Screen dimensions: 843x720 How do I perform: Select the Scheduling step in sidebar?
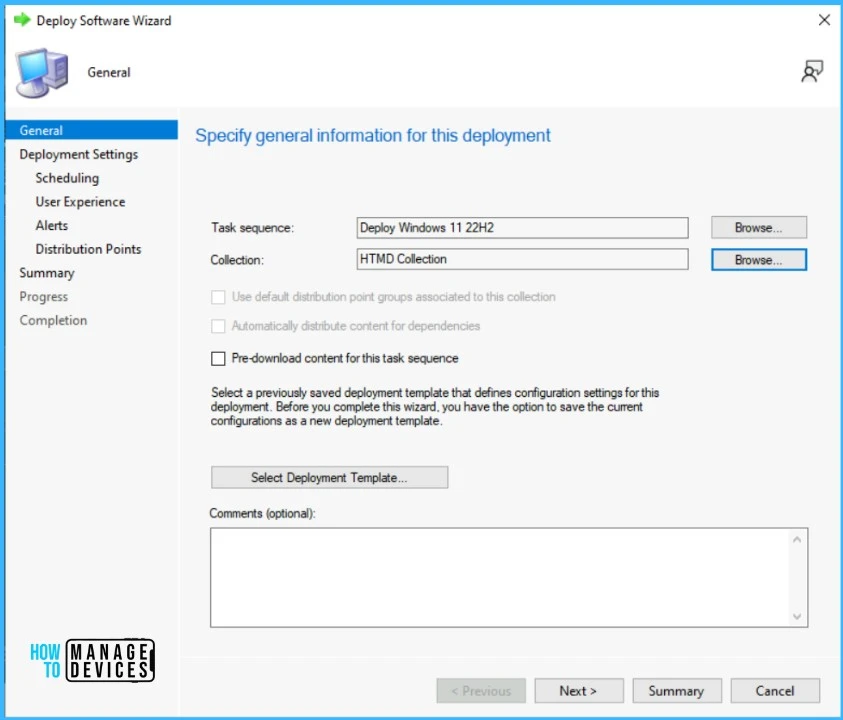tap(67, 178)
